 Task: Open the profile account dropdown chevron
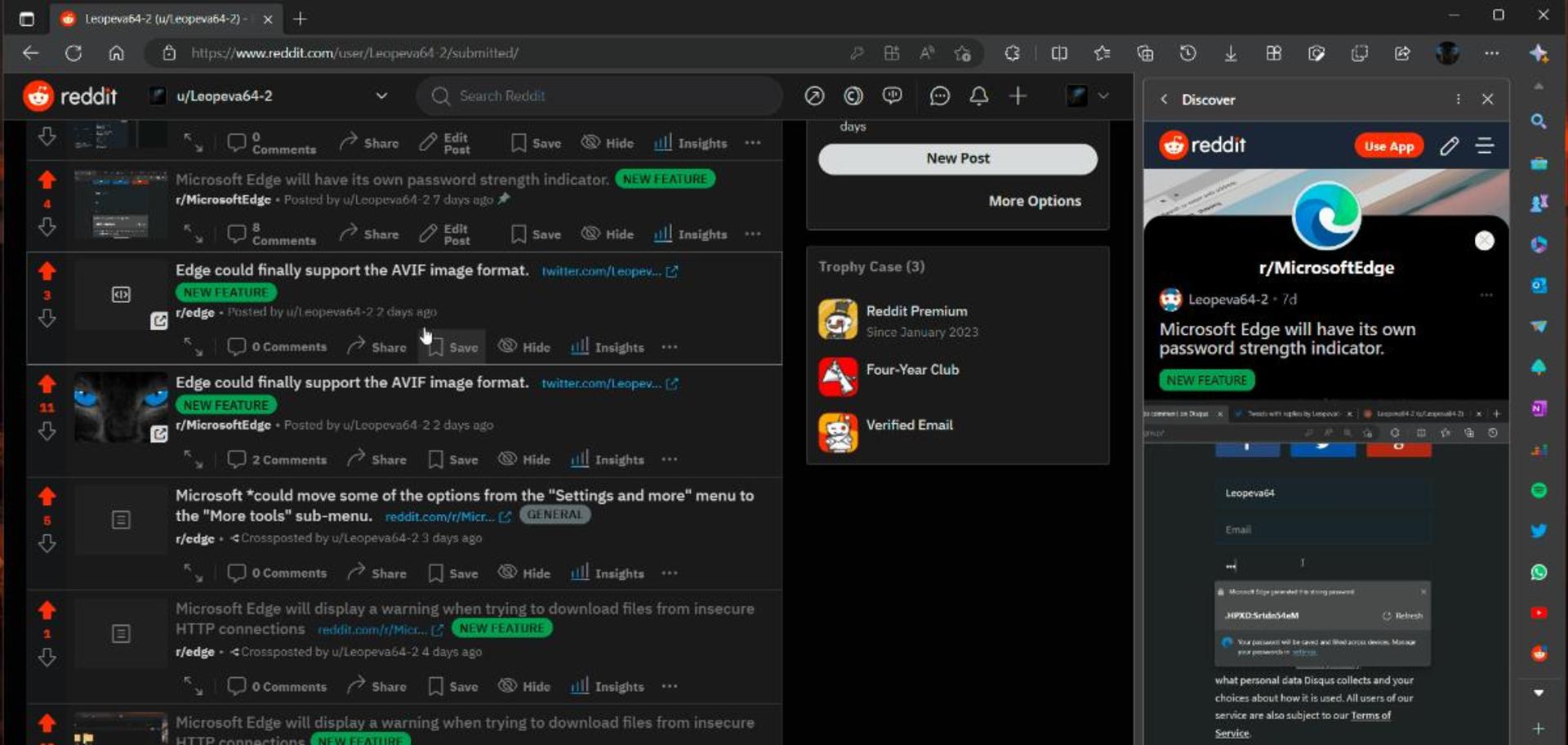[x=1103, y=96]
